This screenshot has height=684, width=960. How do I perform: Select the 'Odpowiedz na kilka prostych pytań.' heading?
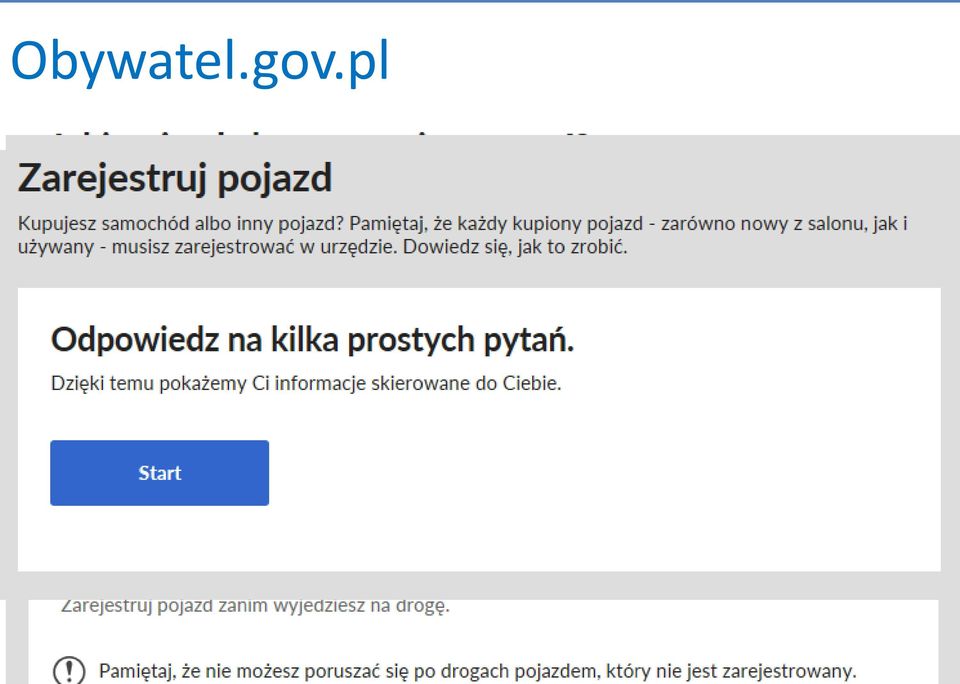312,339
